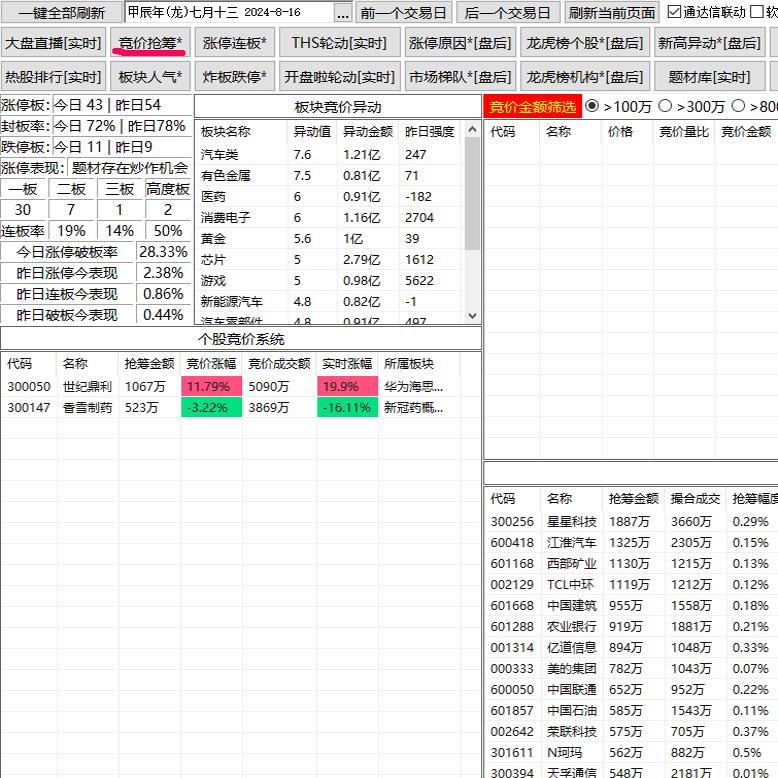This screenshot has width=778, height=778.
Task: Select the 汽车类 sector row
Action: click(x=330, y=154)
